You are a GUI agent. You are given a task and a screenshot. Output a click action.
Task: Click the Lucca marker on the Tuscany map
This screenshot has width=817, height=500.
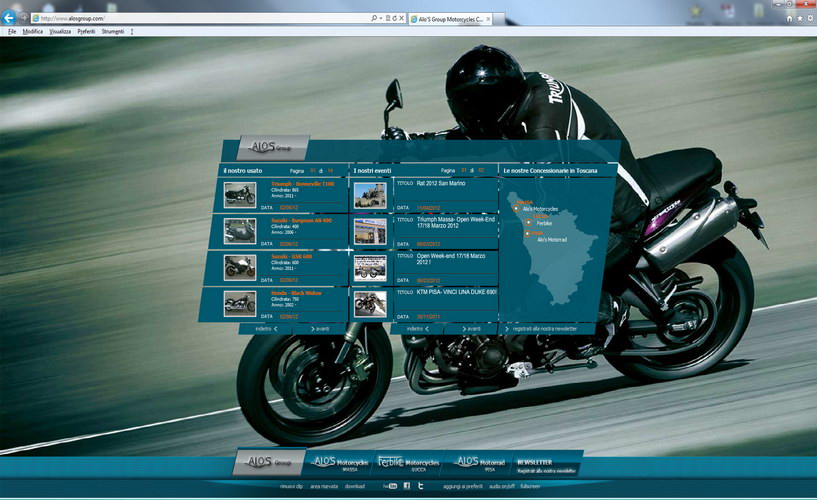coord(528,222)
